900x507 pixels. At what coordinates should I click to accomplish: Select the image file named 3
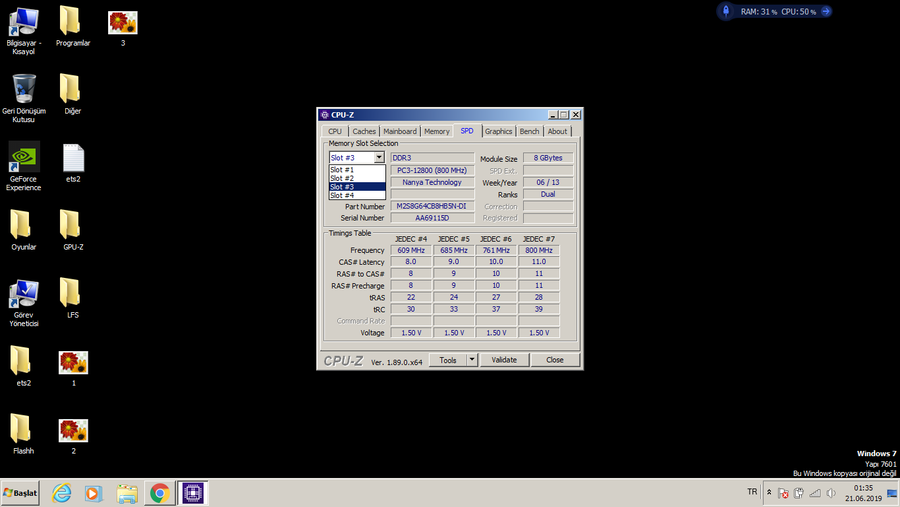(122, 28)
